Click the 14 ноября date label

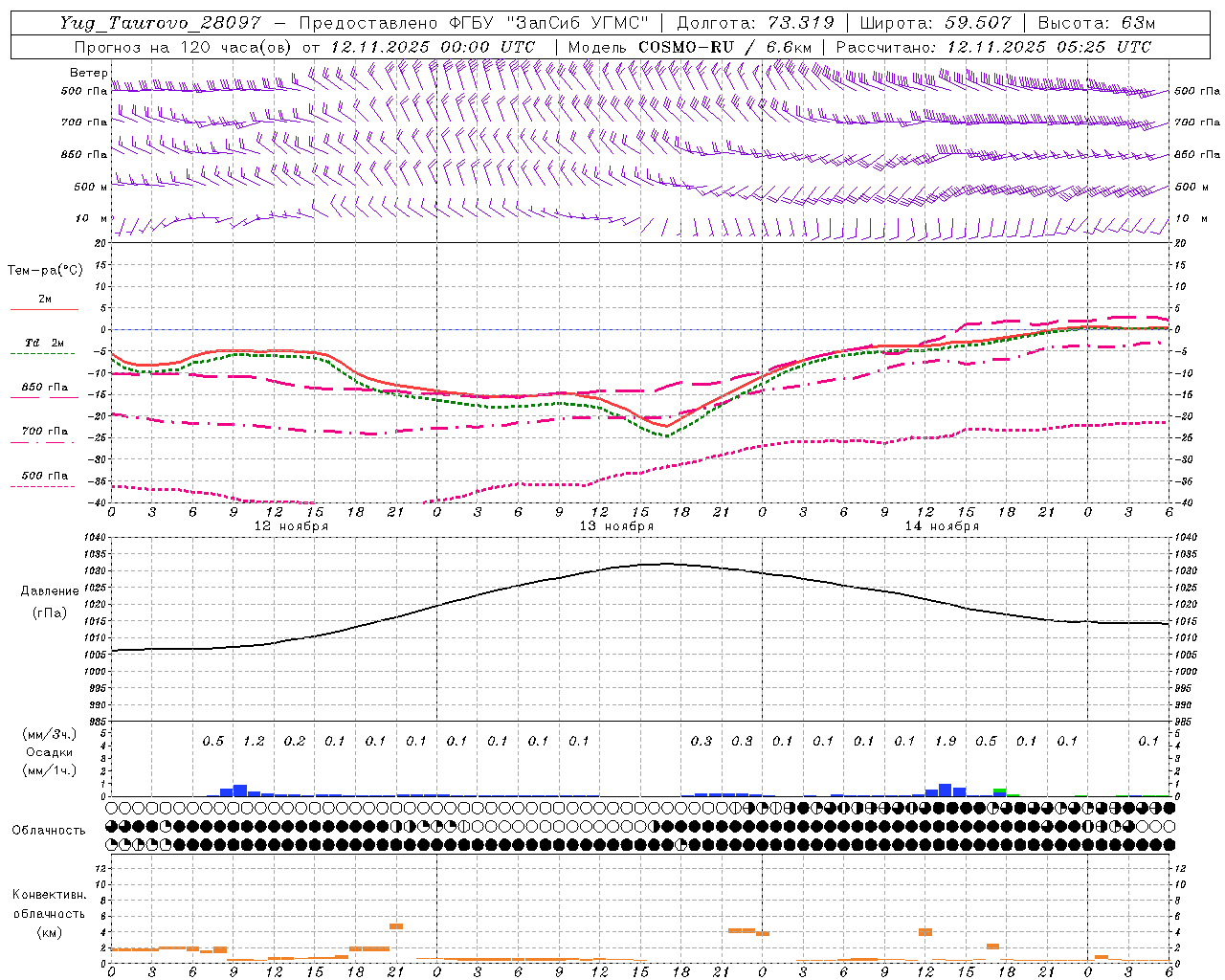[x=942, y=526]
